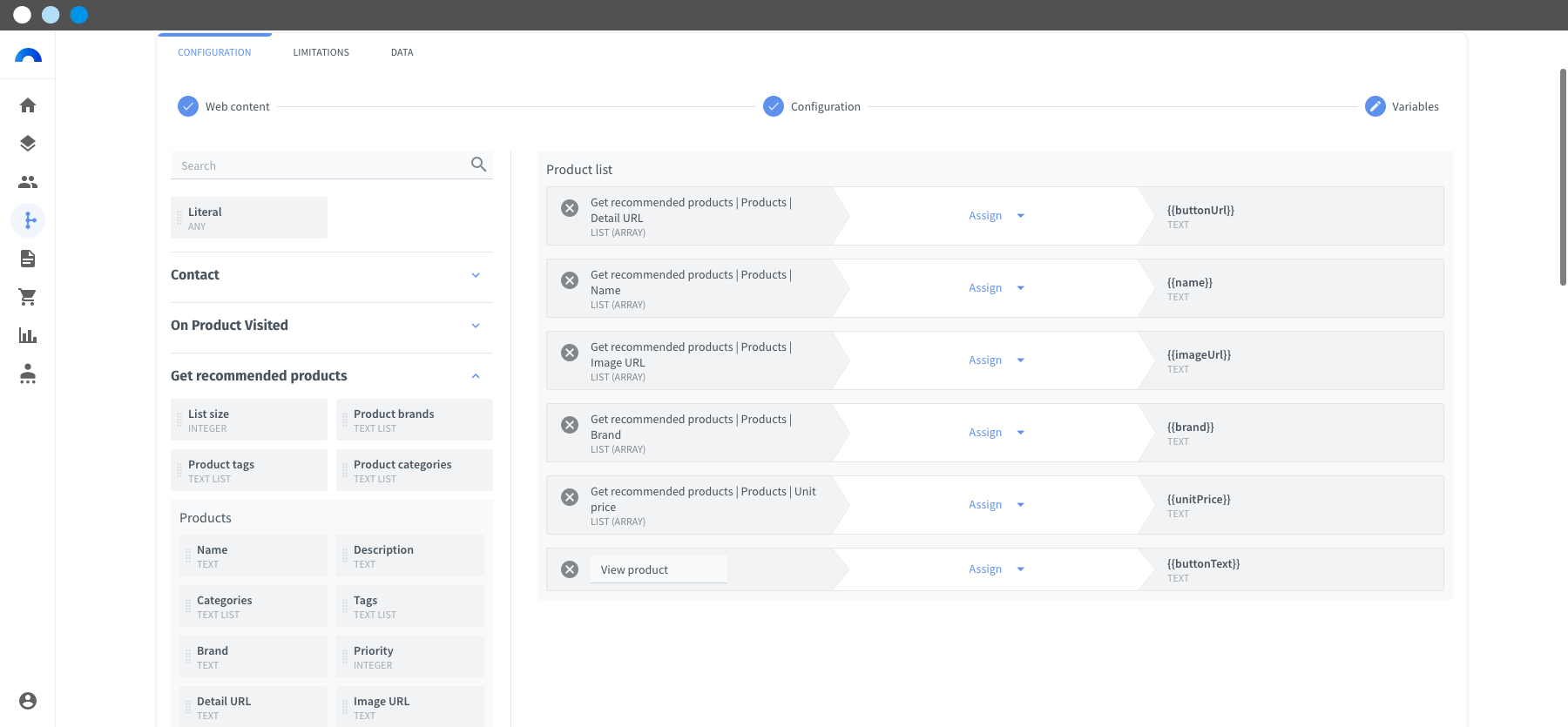
Task: Click the View product text field
Action: (x=659, y=569)
